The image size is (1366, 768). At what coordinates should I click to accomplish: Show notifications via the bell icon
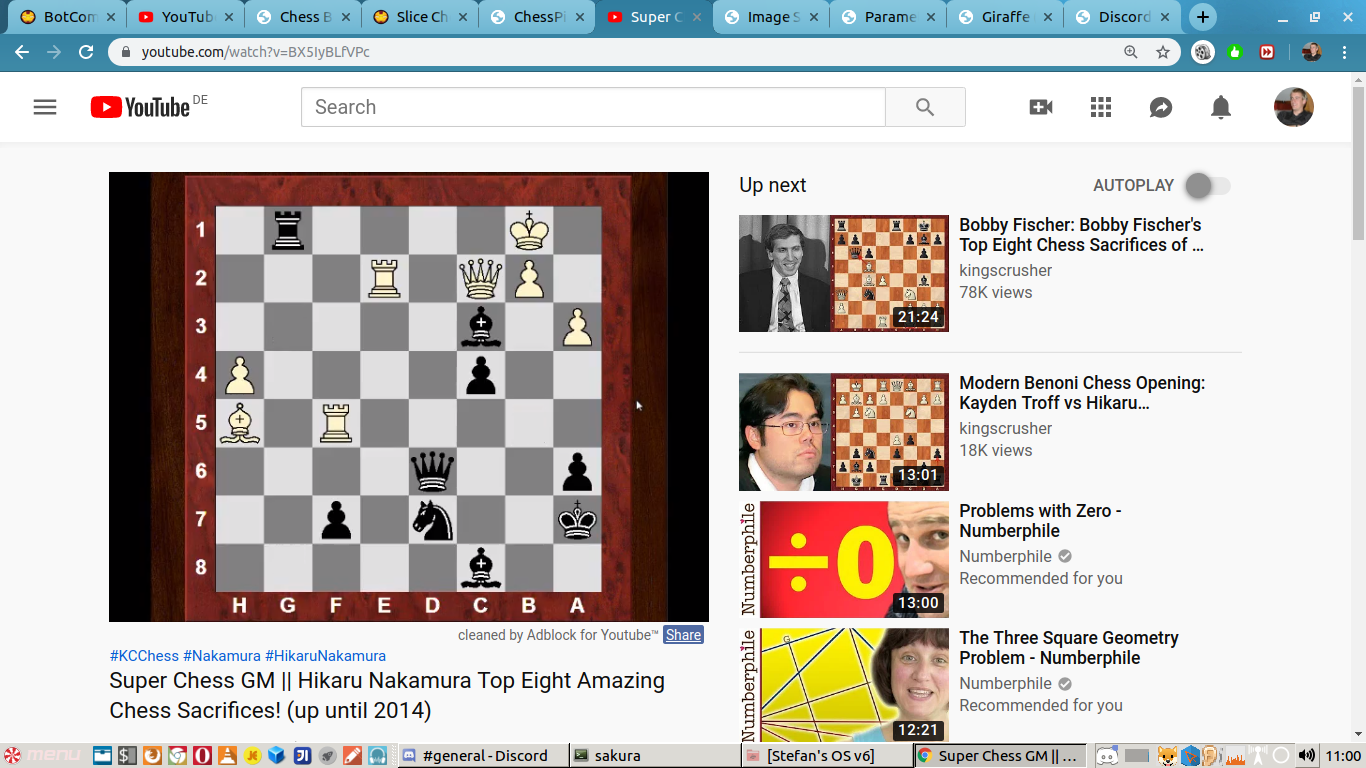1221,107
